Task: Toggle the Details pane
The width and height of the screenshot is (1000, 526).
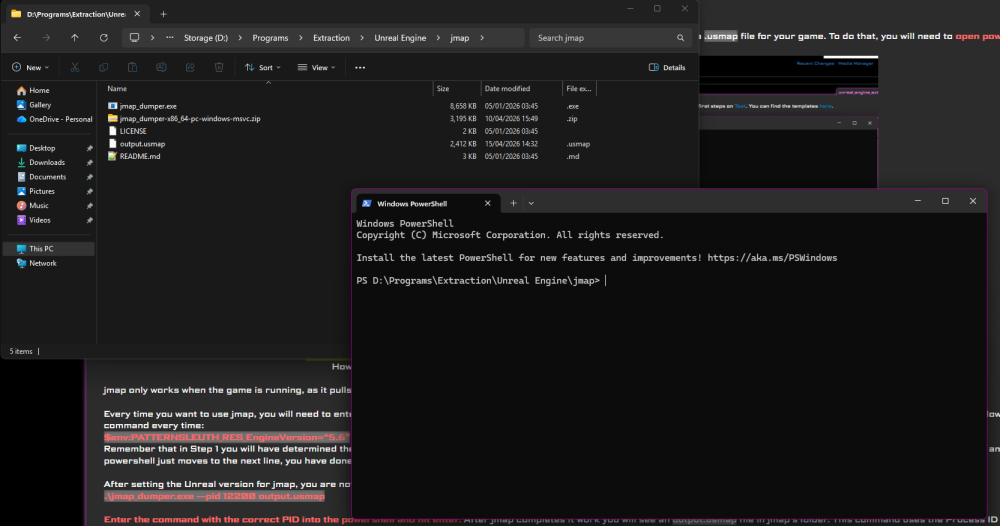Action: tap(667, 67)
